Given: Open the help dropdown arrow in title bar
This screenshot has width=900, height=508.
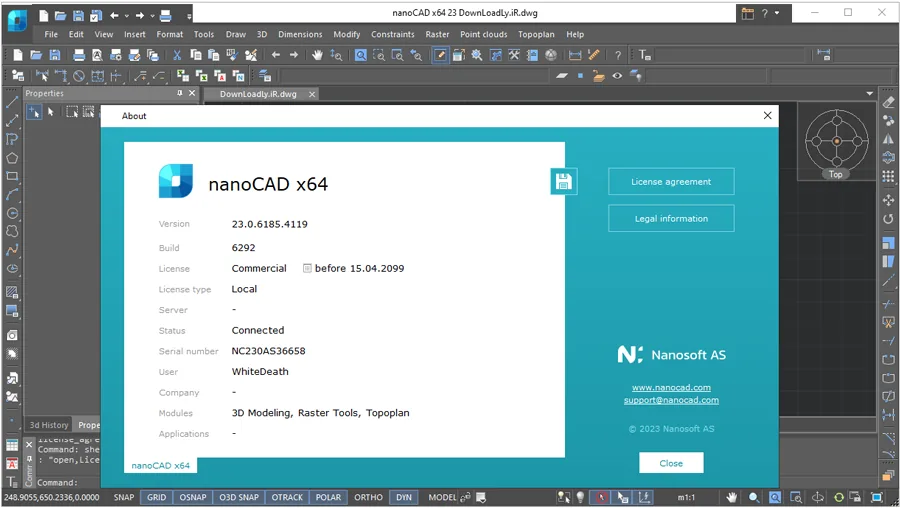Looking at the screenshot, I should pos(777,13).
